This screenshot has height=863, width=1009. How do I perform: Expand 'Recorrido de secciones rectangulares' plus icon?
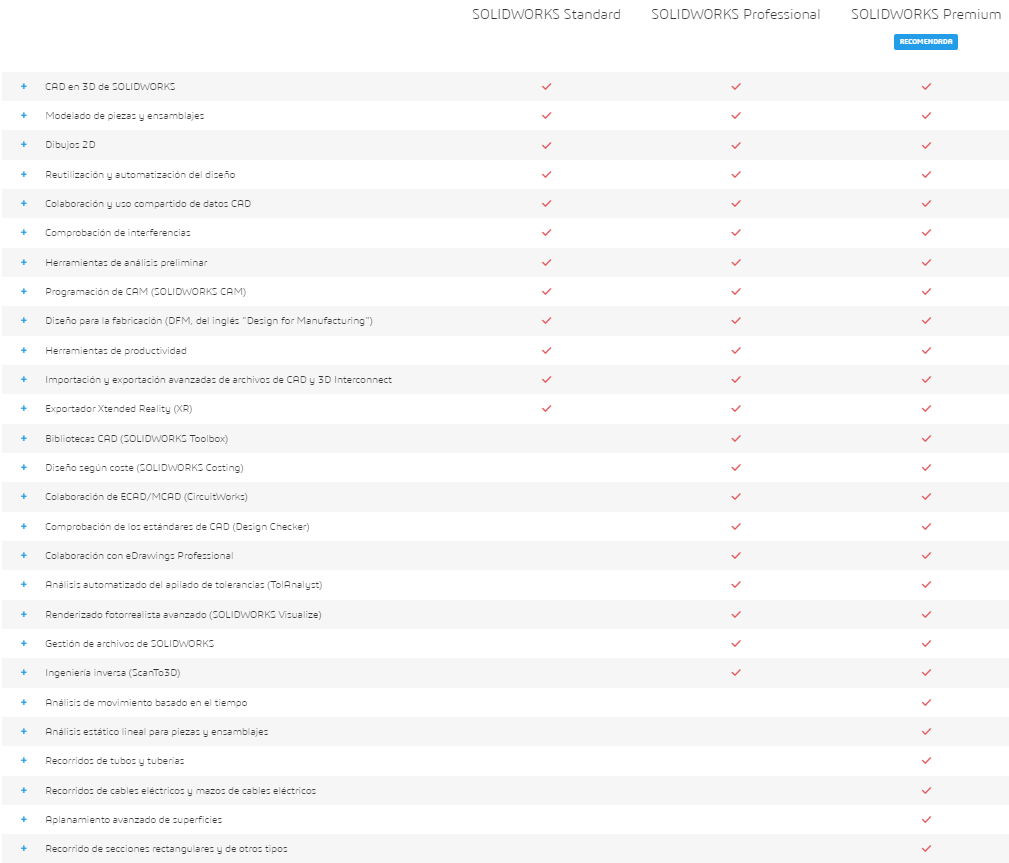(x=24, y=849)
